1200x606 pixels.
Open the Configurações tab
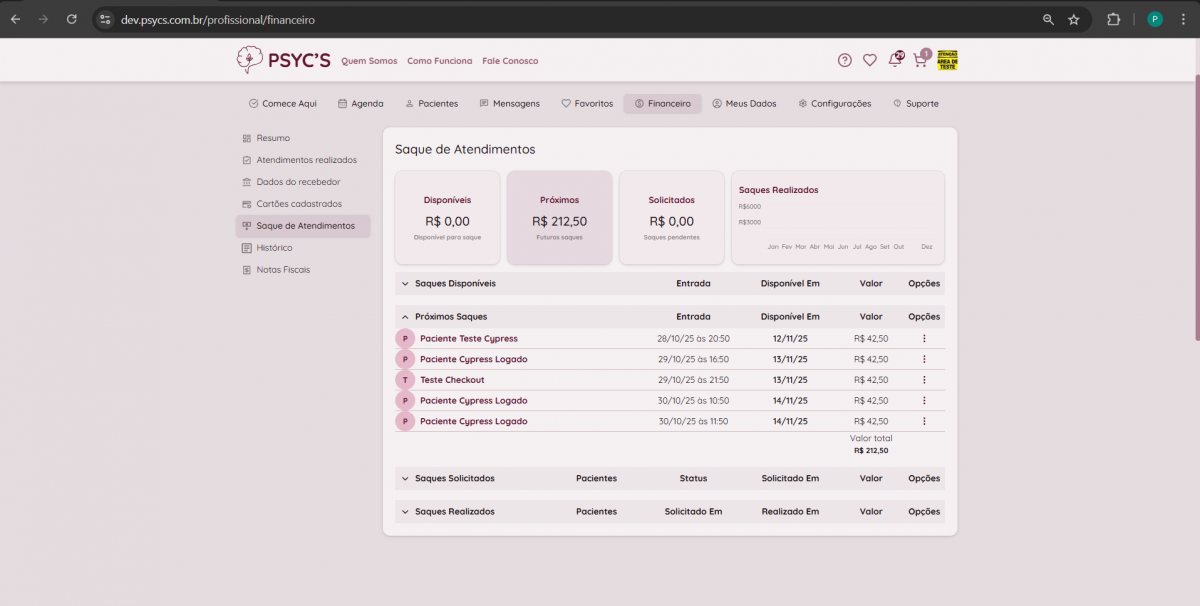[x=834, y=104]
